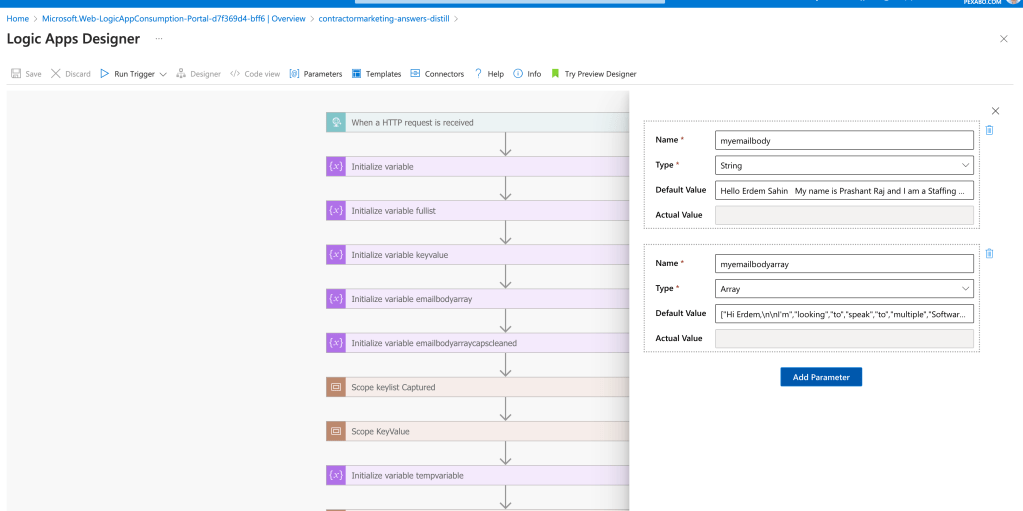Click the Try Preview Designer flag icon
The width and height of the screenshot is (1023, 511).
coord(555,74)
